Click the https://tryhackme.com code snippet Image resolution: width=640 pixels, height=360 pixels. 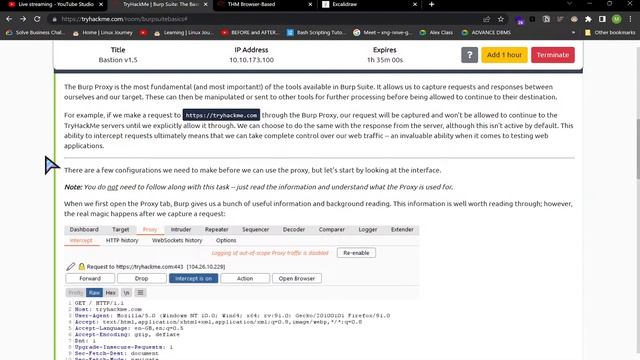point(221,116)
